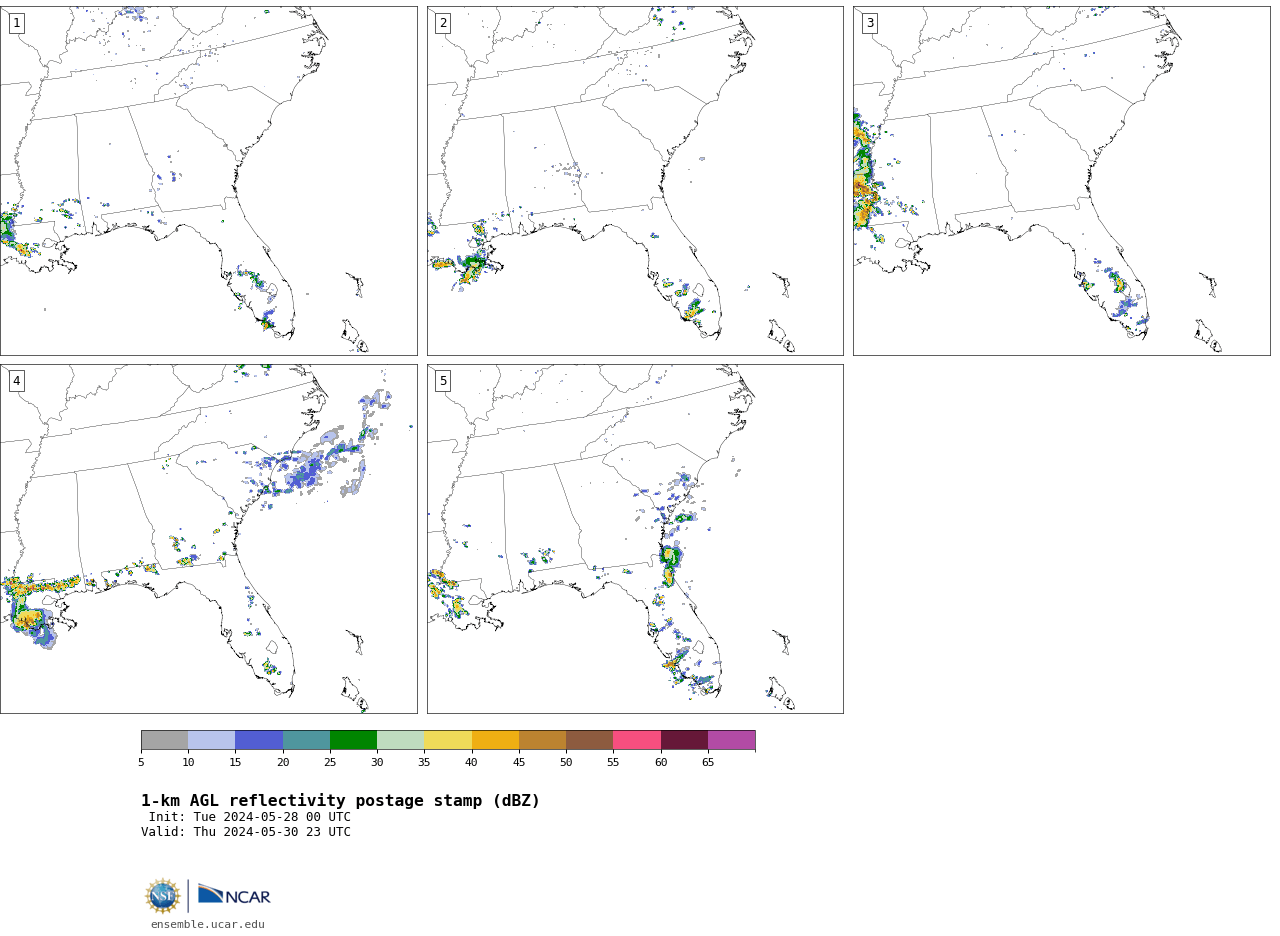
Task: Click the blue 15-20 dBZ swatch
Action: tap(259, 740)
